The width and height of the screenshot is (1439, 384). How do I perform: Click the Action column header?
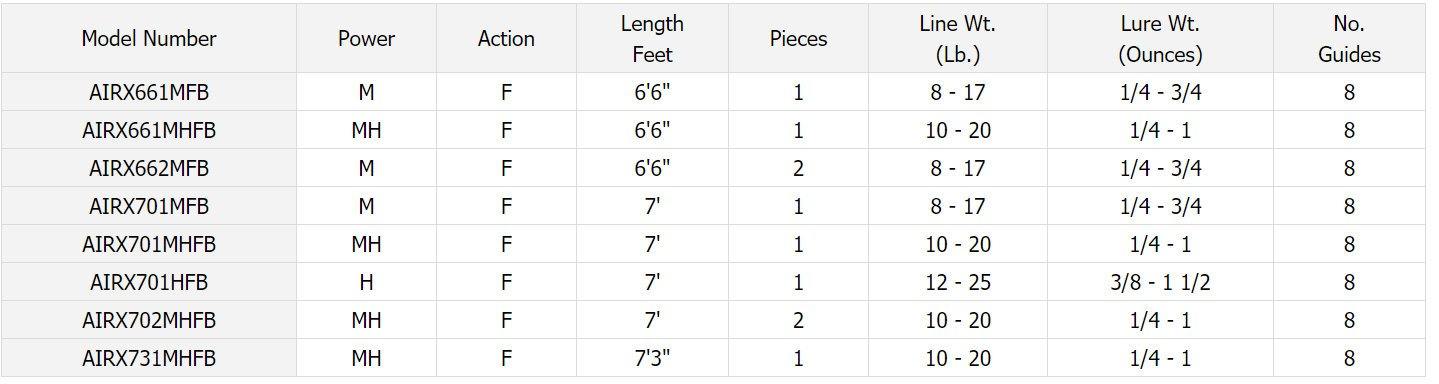[x=506, y=38]
